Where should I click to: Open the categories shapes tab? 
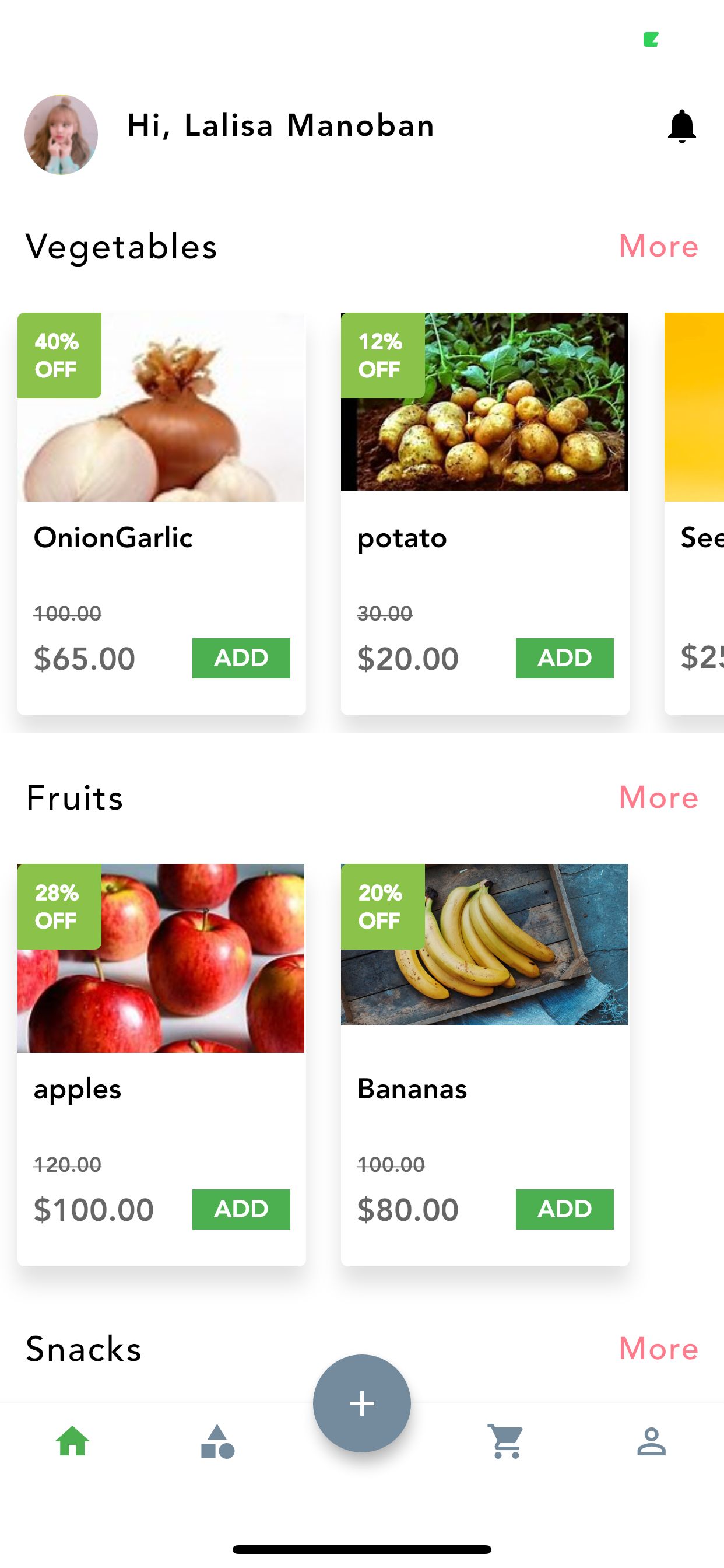pos(217,1441)
